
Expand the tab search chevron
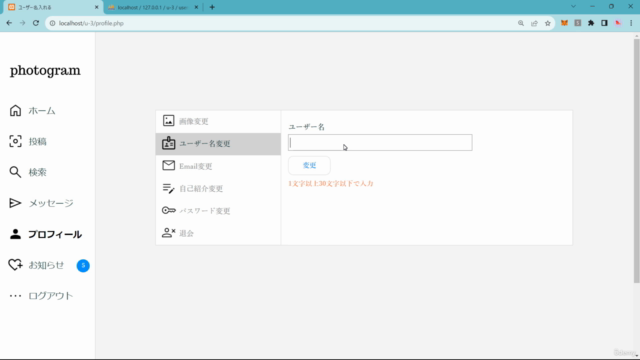click(x=573, y=7)
